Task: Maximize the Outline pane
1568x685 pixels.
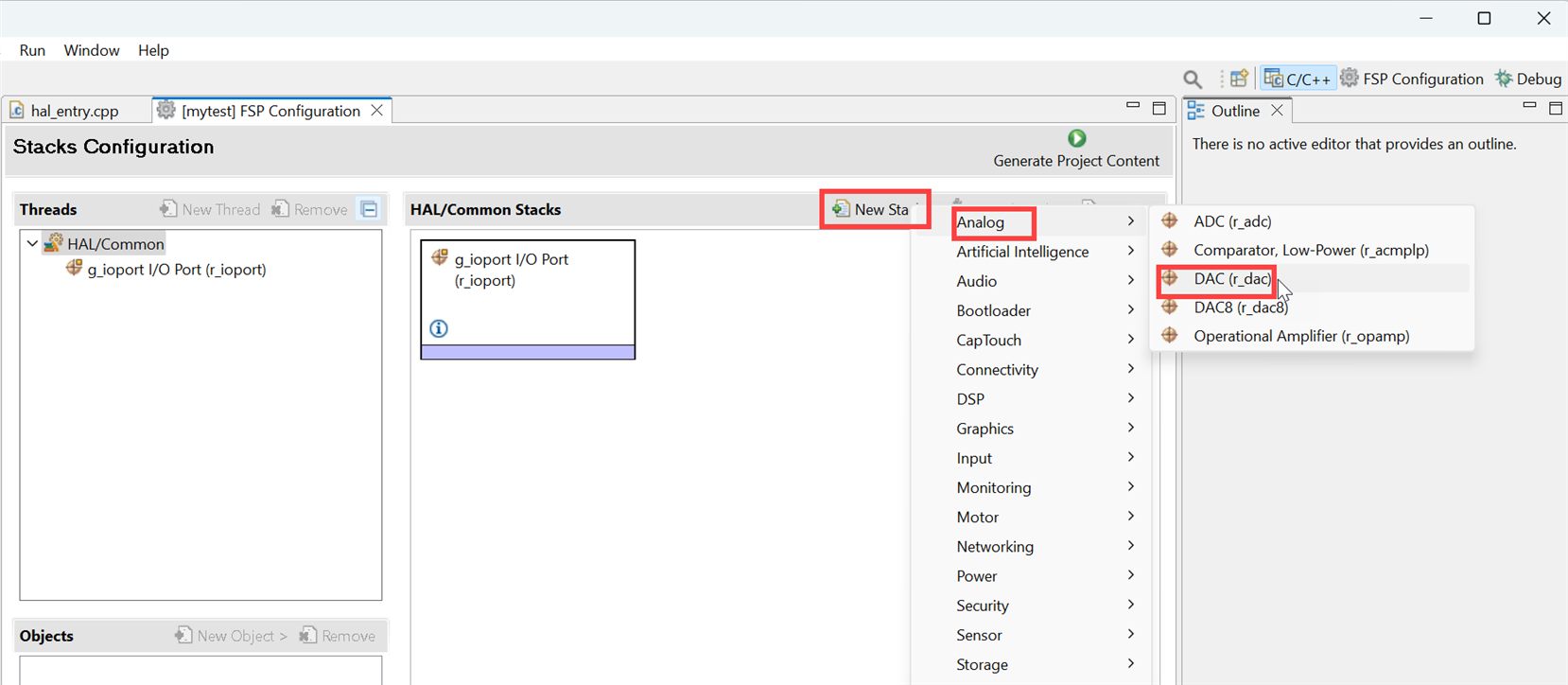Action: point(1556,109)
